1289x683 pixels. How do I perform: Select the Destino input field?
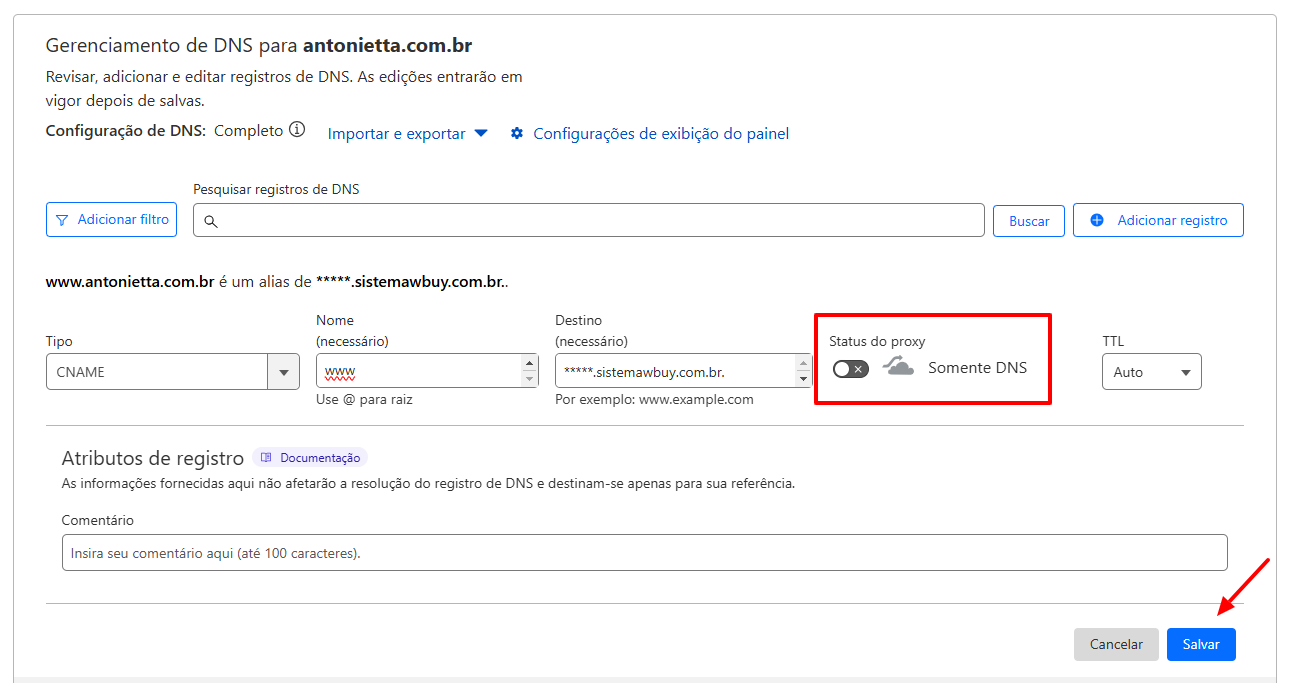[675, 372]
